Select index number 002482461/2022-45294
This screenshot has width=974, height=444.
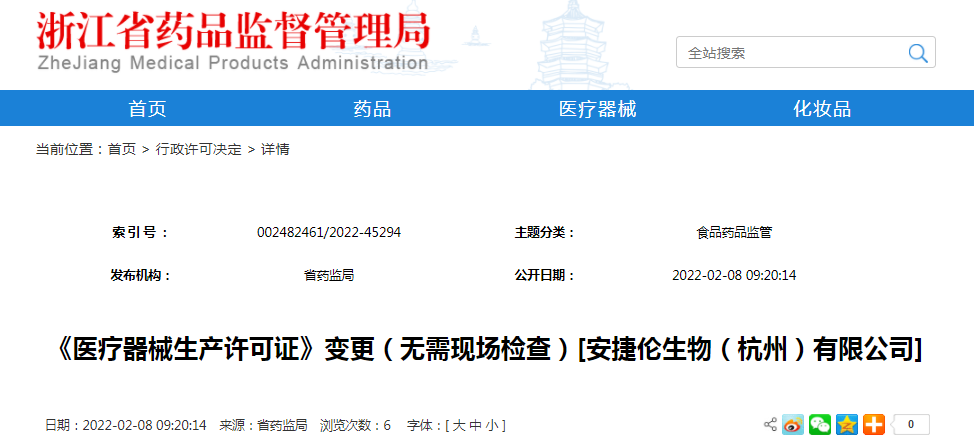pyautogui.click(x=329, y=233)
